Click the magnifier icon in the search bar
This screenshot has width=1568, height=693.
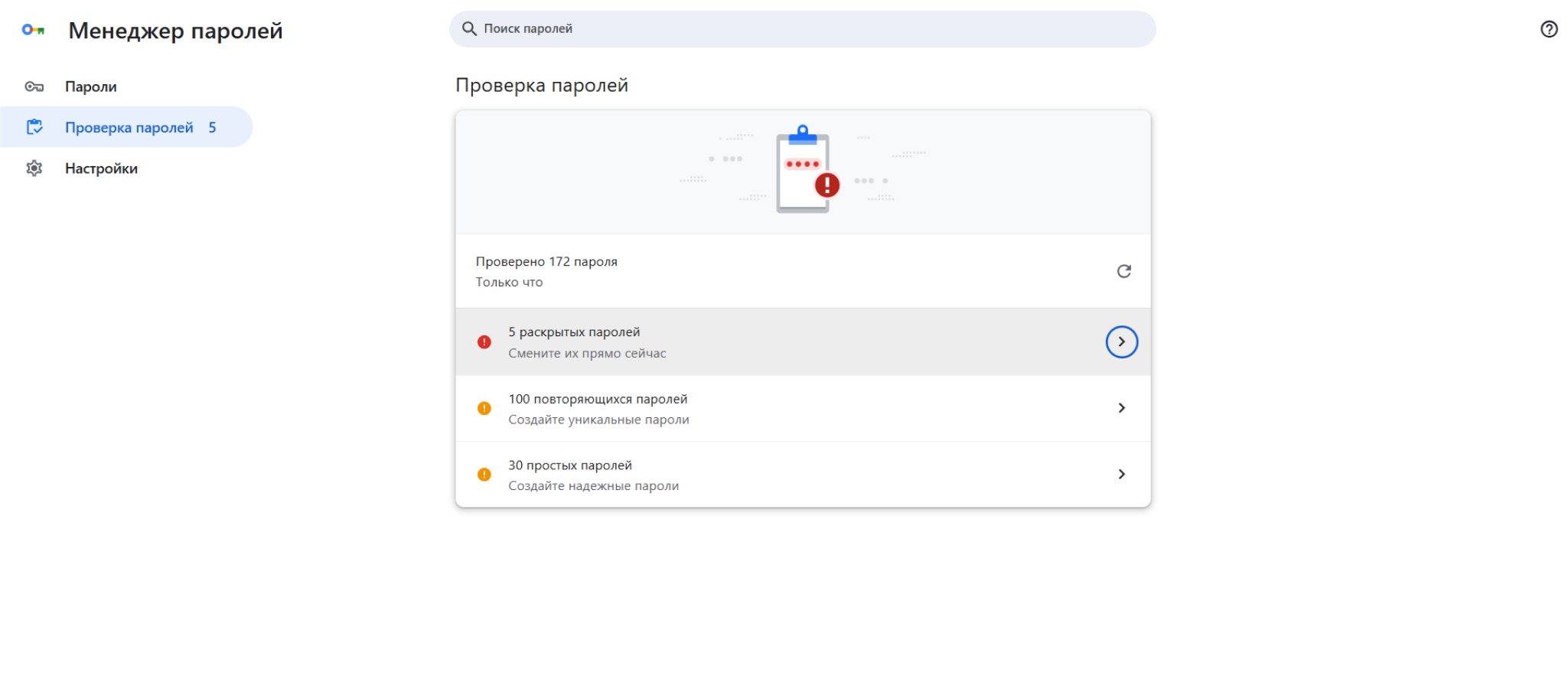(x=469, y=29)
